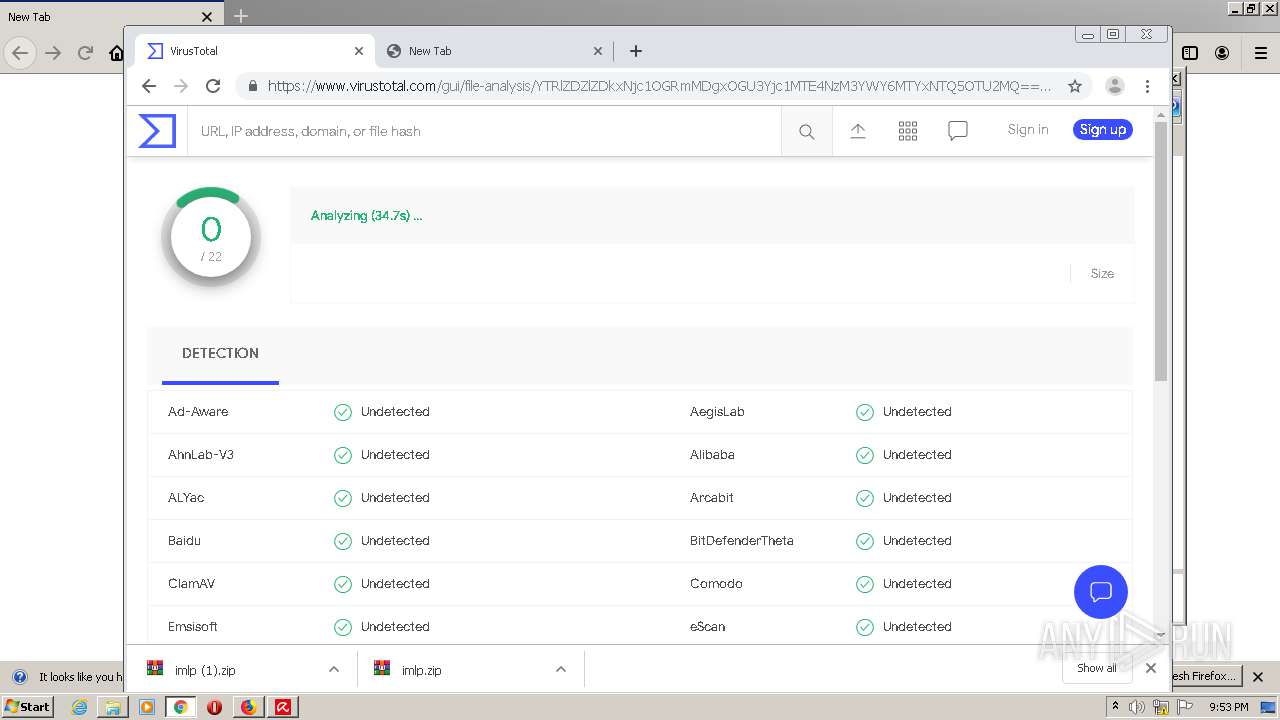The image size is (1280, 720).
Task: Bookmark the page with the star icon
Action: click(1075, 86)
